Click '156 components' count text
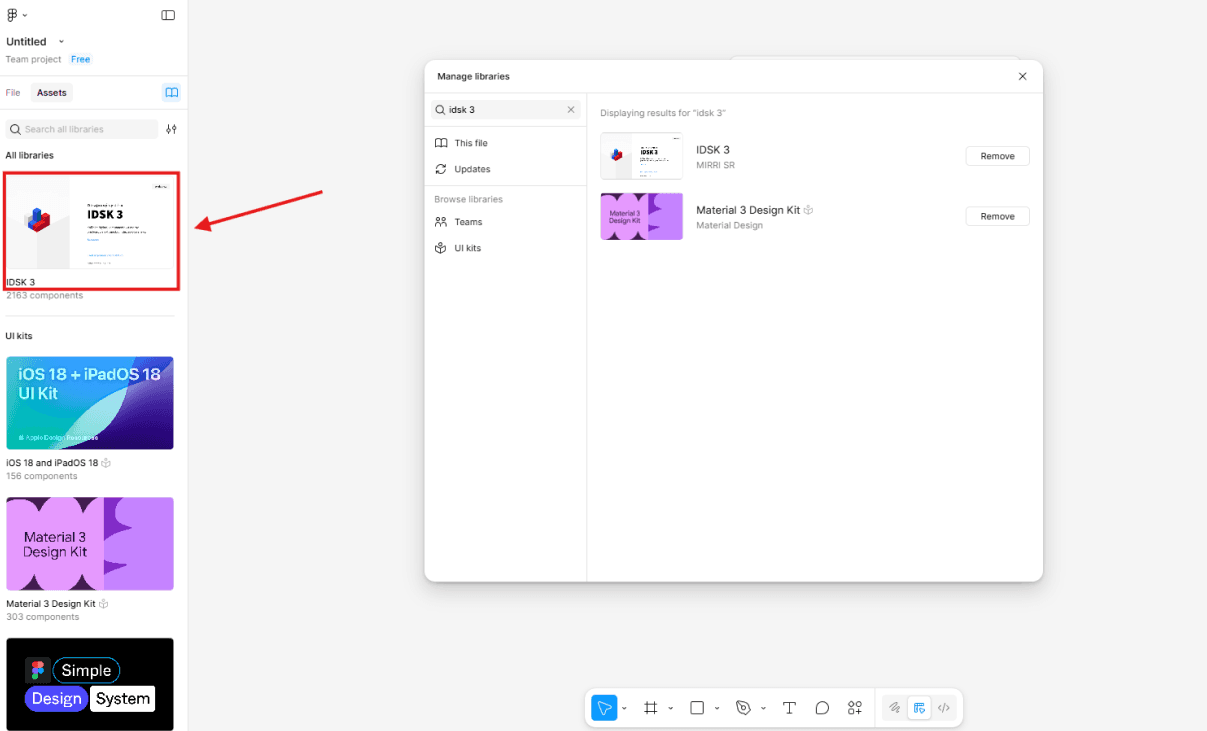This screenshot has height=731, width=1207. pyautogui.click(x=41, y=476)
